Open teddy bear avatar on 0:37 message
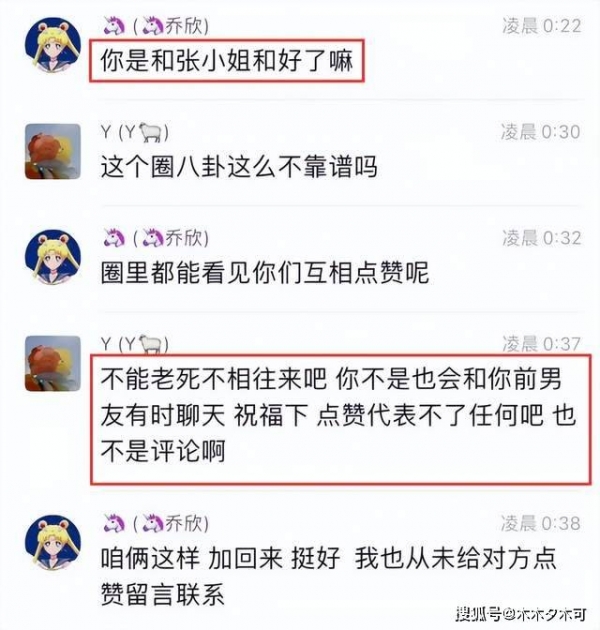This screenshot has height=630, width=600. click(53, 364)
